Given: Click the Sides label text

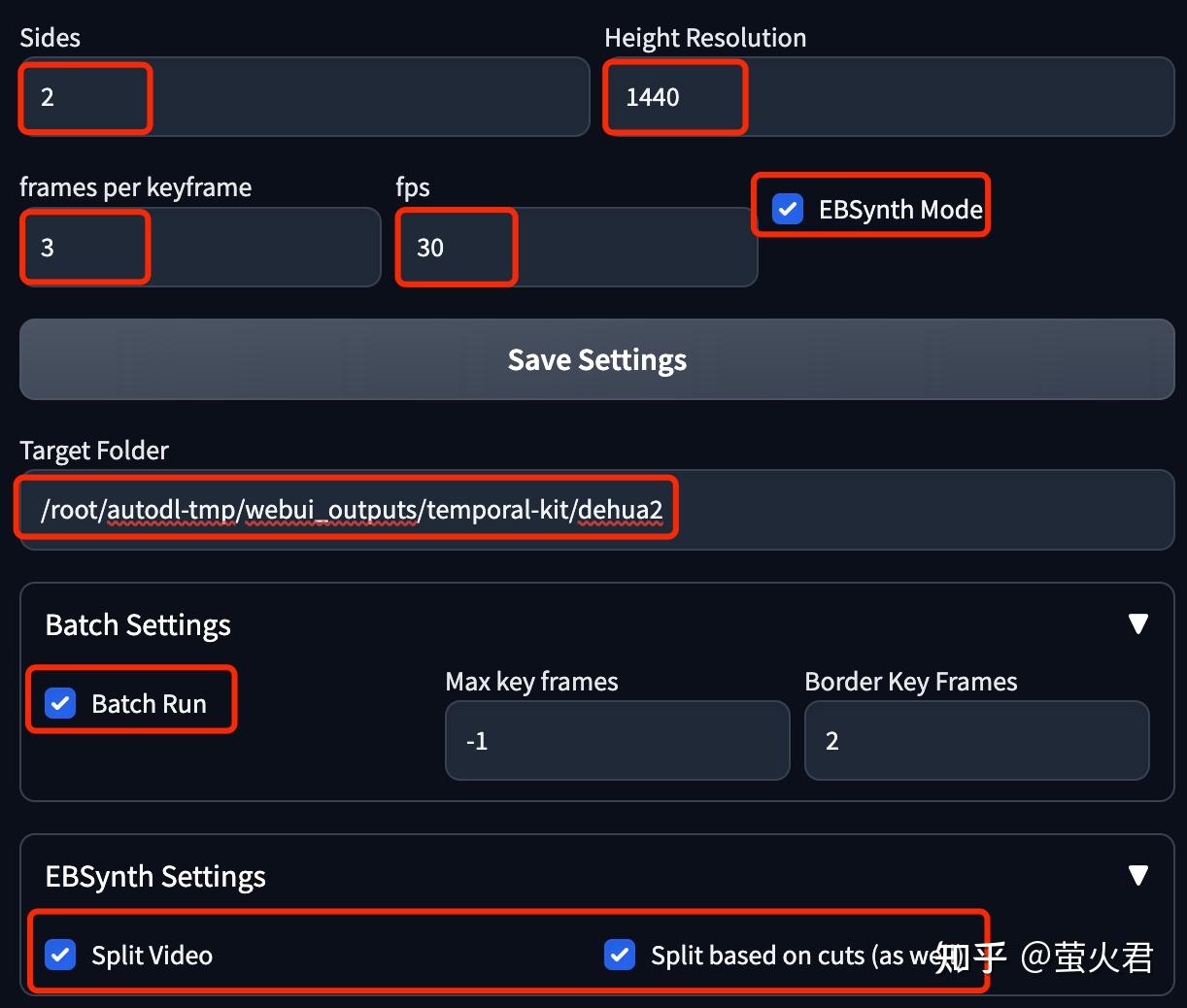Looking at the screenshot, I should (49, 37).
